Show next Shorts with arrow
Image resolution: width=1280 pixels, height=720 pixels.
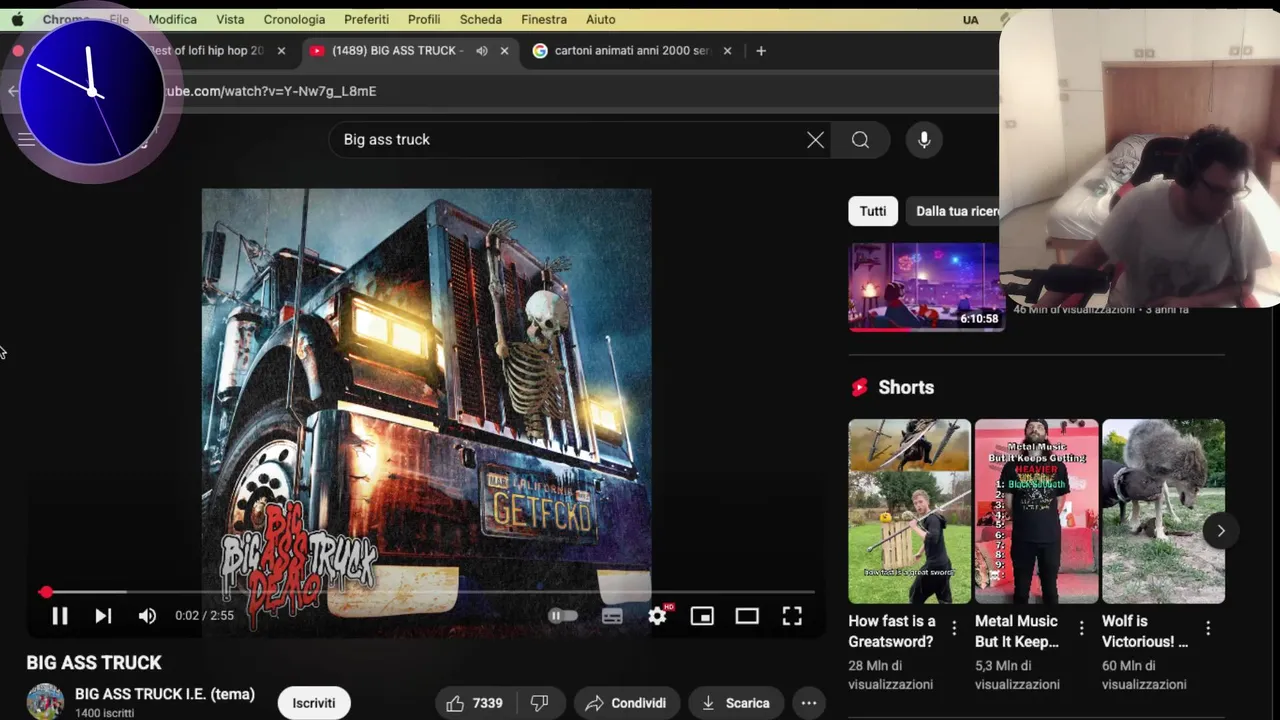tap(1221, 531)
